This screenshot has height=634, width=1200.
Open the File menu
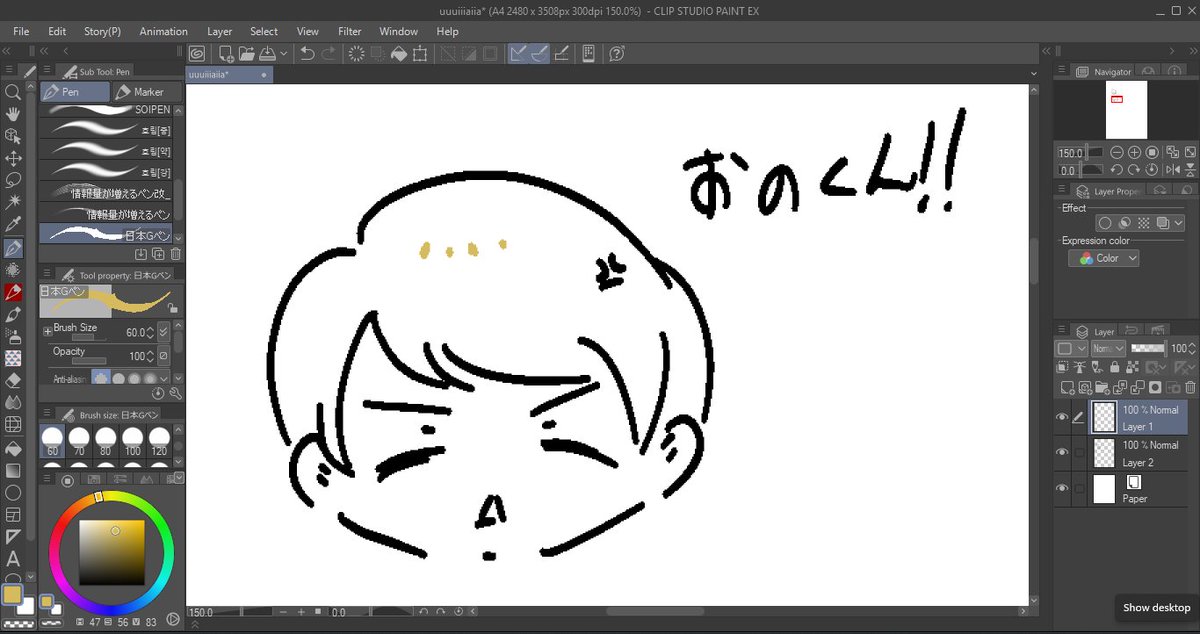click(x=22, y=31)
